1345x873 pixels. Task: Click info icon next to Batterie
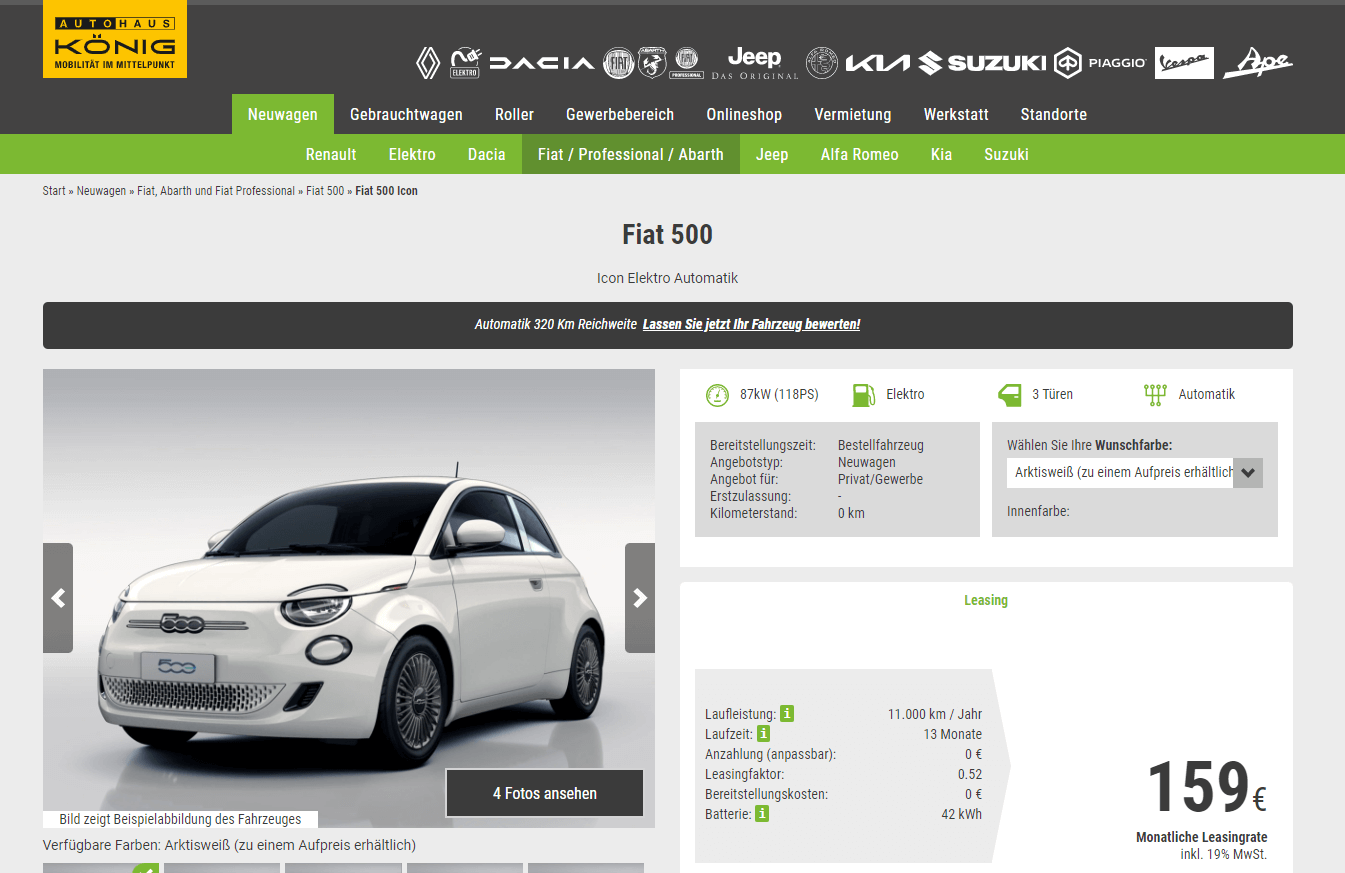tap(762, 814)
